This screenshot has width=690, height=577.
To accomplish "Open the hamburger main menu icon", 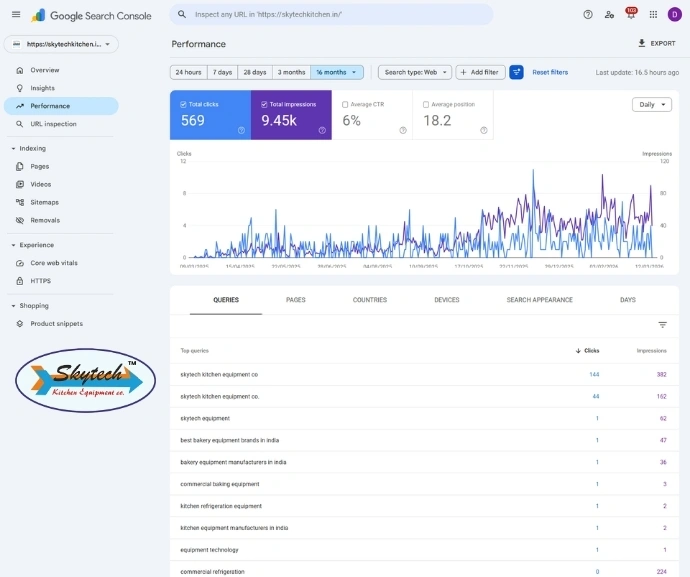I will click(16, 14).
